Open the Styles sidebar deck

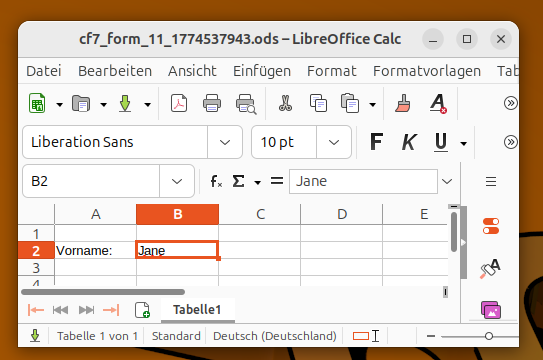pos(491,268)
